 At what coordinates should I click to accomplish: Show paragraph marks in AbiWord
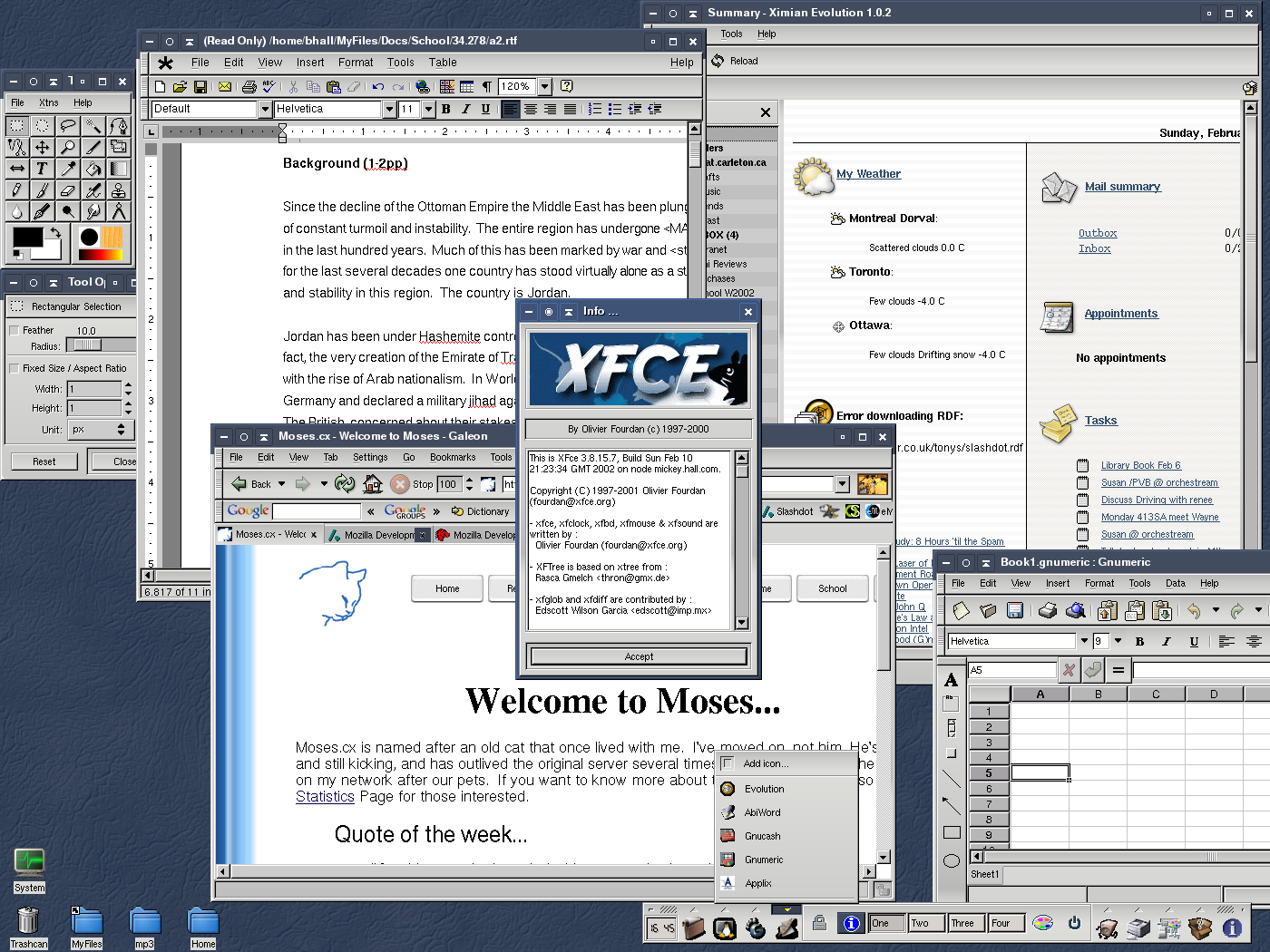pos(487,87)
